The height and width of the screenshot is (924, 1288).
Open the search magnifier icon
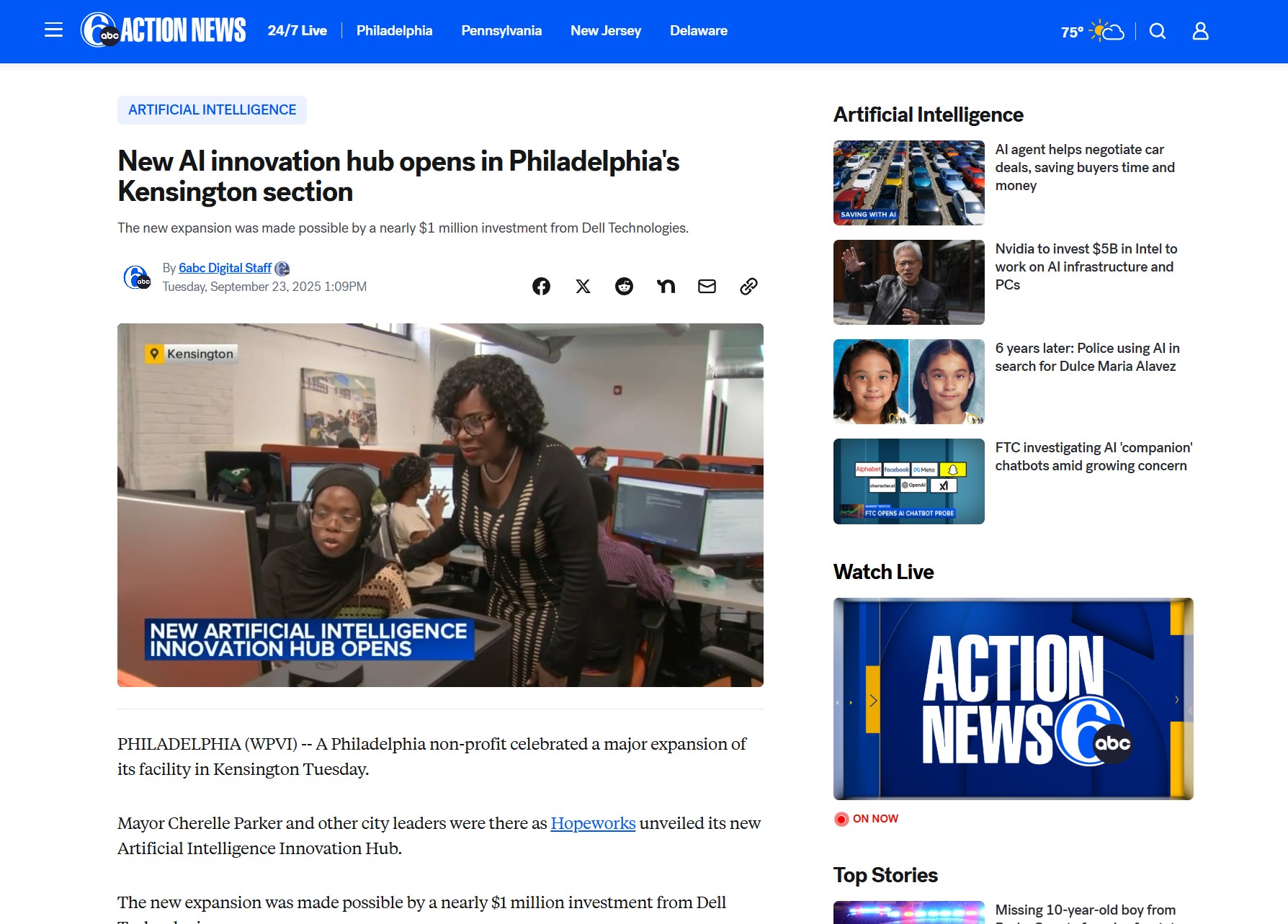(x=1158, y=31)
